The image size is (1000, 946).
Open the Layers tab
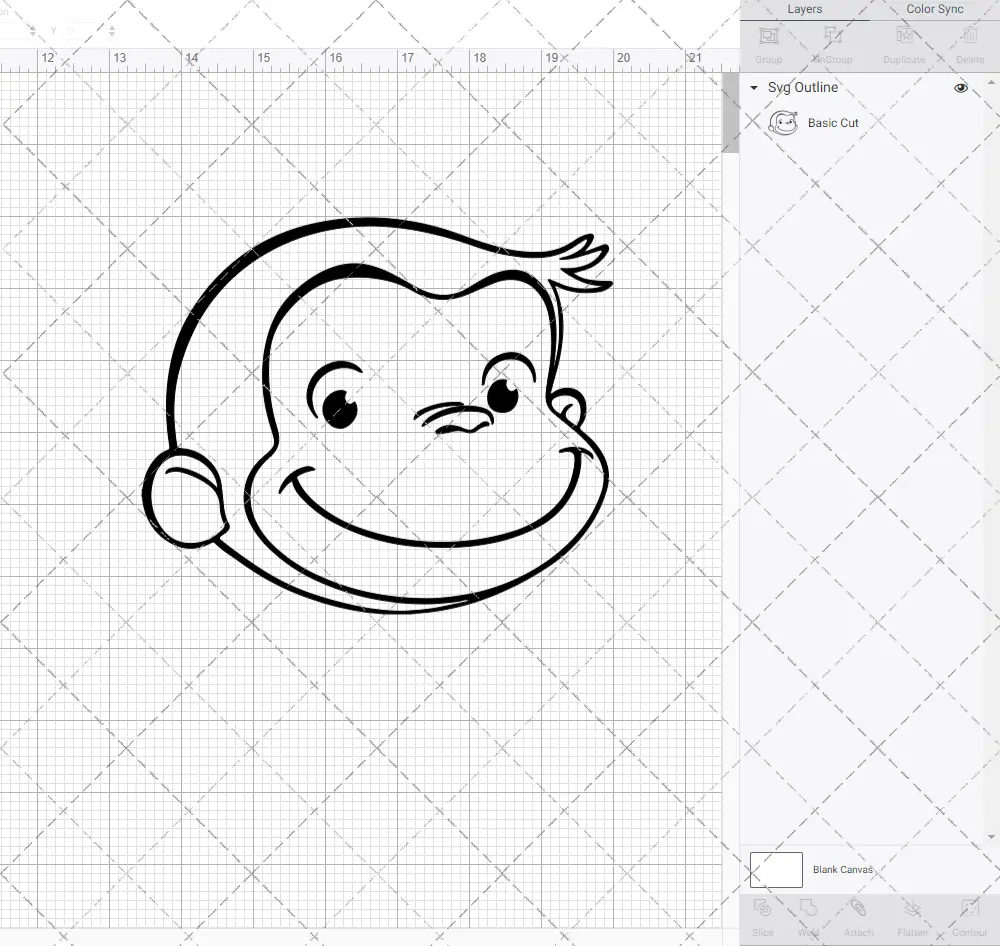[x=804, y=10]
